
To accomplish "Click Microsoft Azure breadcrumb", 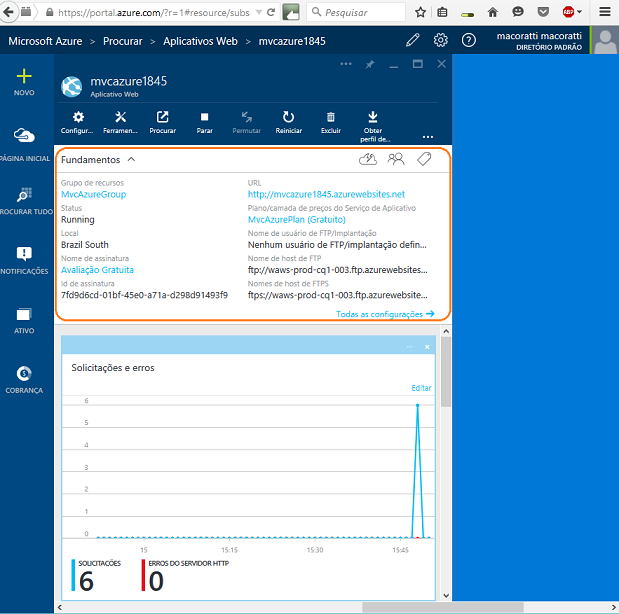I will (x=45, y=41).
